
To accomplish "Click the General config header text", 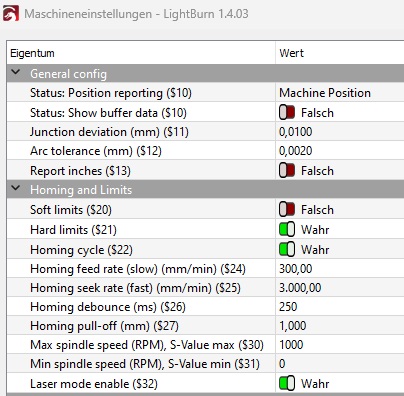I will 68,74.
